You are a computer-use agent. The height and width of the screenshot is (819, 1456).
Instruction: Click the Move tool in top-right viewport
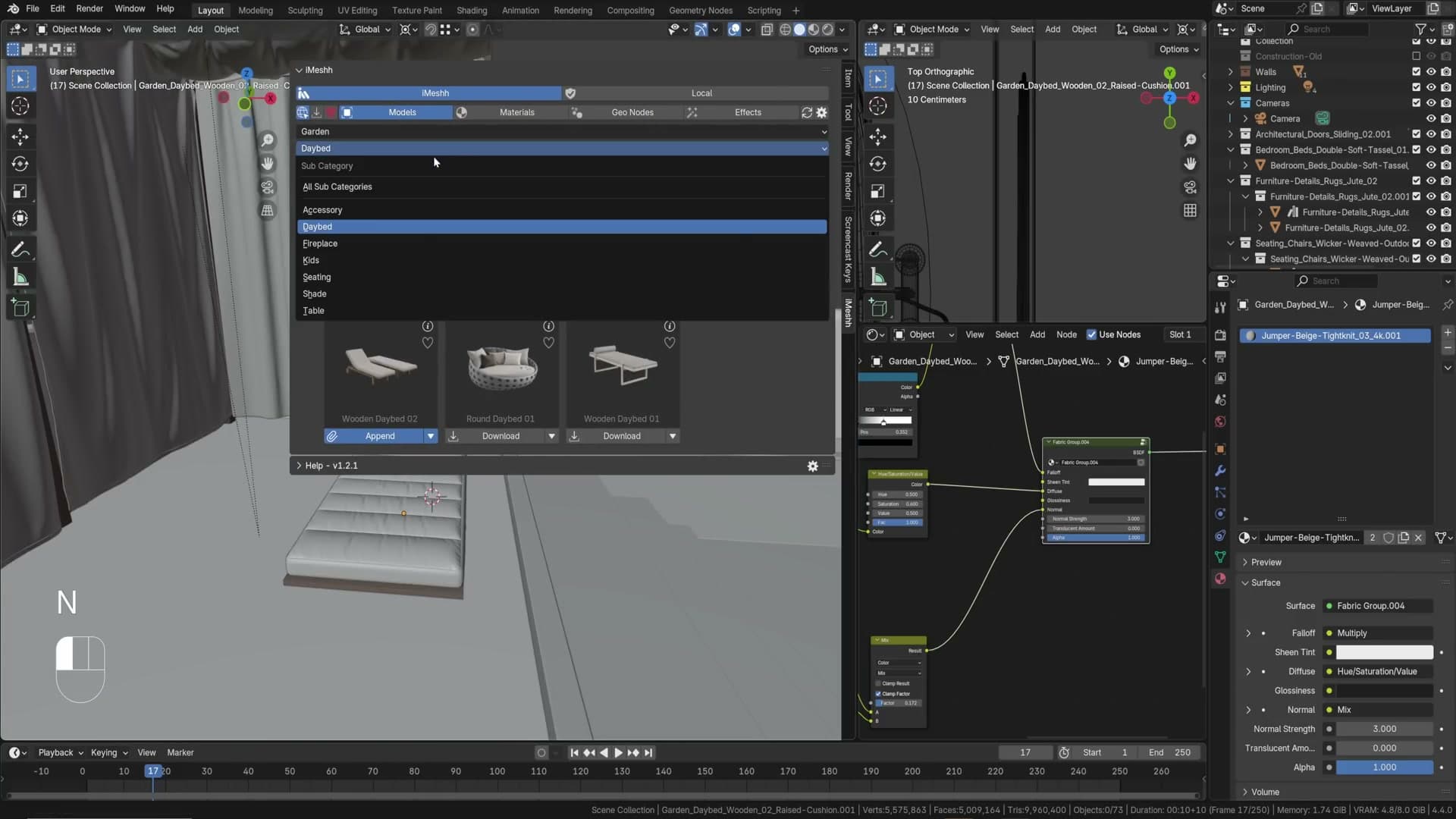pos(878,136)
